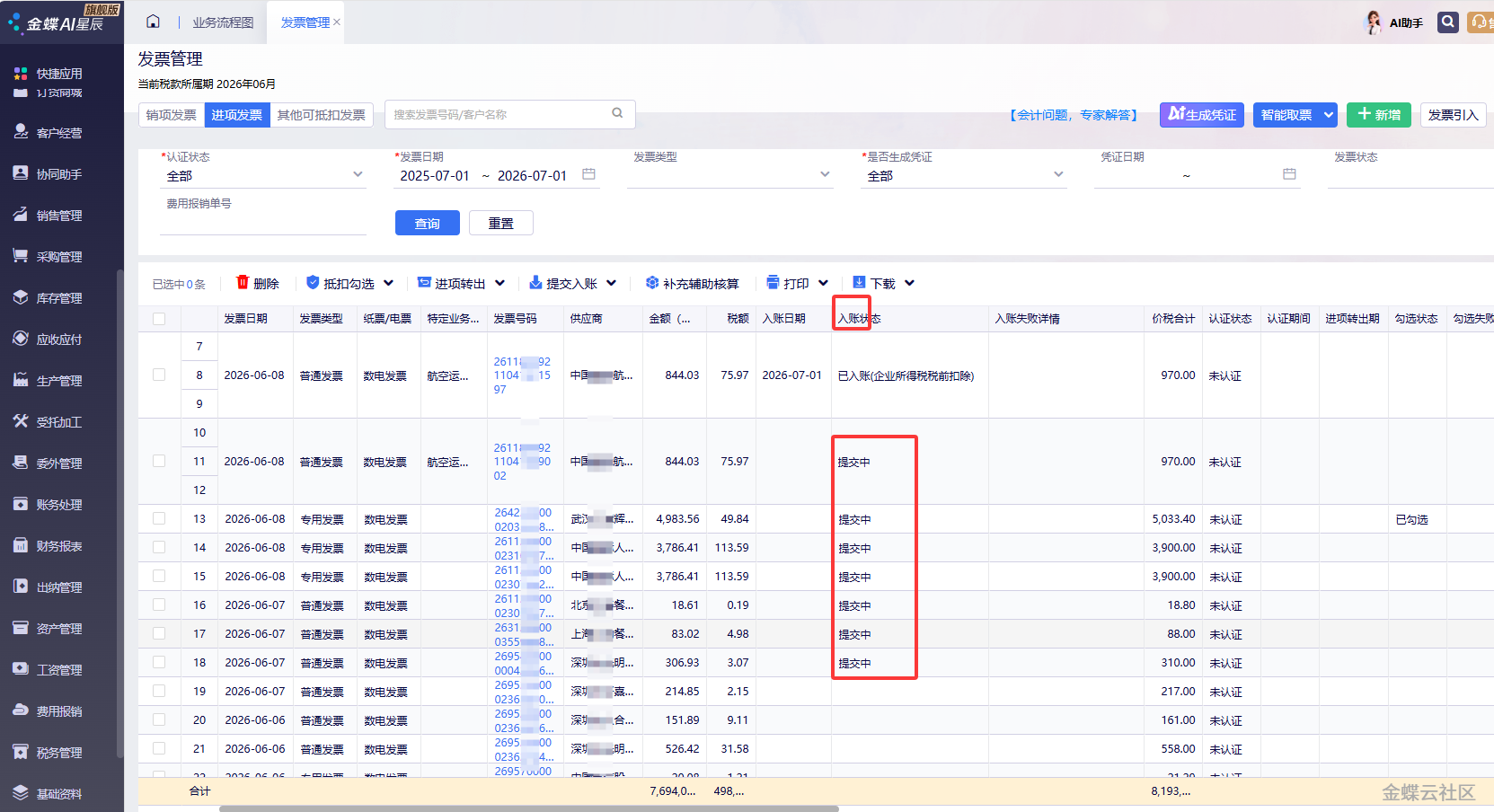Check the row 13 invoice checkbox

click(159, 518)
